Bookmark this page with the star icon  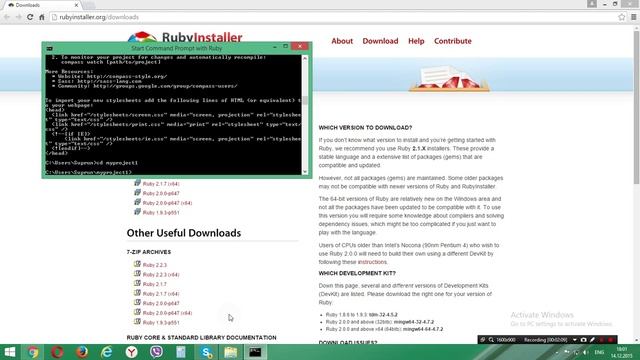(x=622, y=17)
